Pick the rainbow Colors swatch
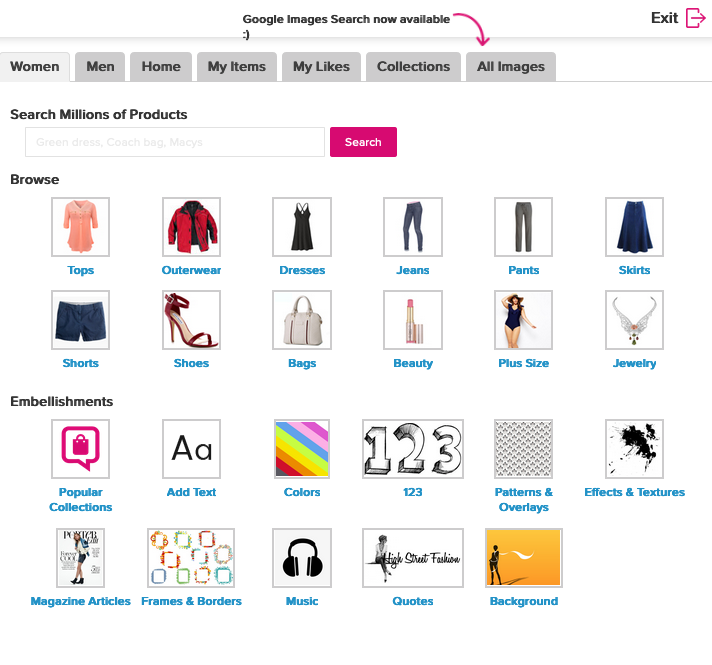Image resolution: width=712 pixels, height=665 pixels. [302, 449]
